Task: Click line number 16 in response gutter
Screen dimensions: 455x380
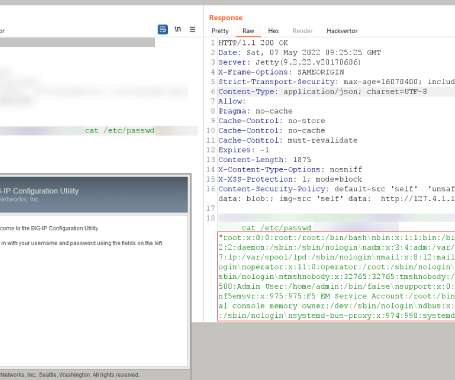Action: (x=211, y=189)
